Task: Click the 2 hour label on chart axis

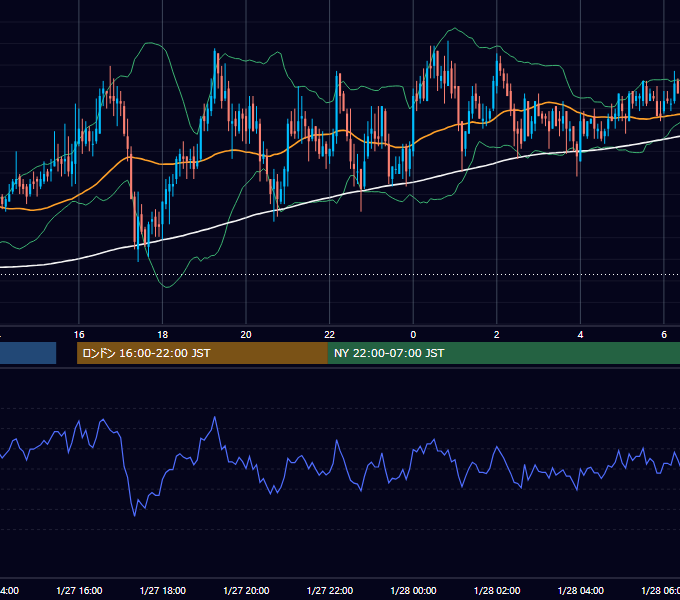Action: point(497,334)
